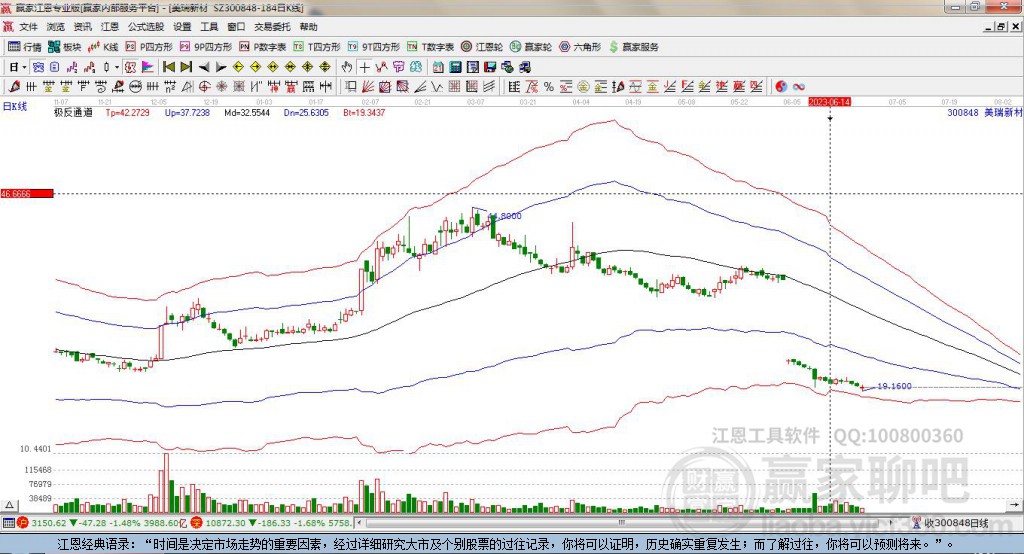Click the scrollbar left arrow button

[360, 523]
